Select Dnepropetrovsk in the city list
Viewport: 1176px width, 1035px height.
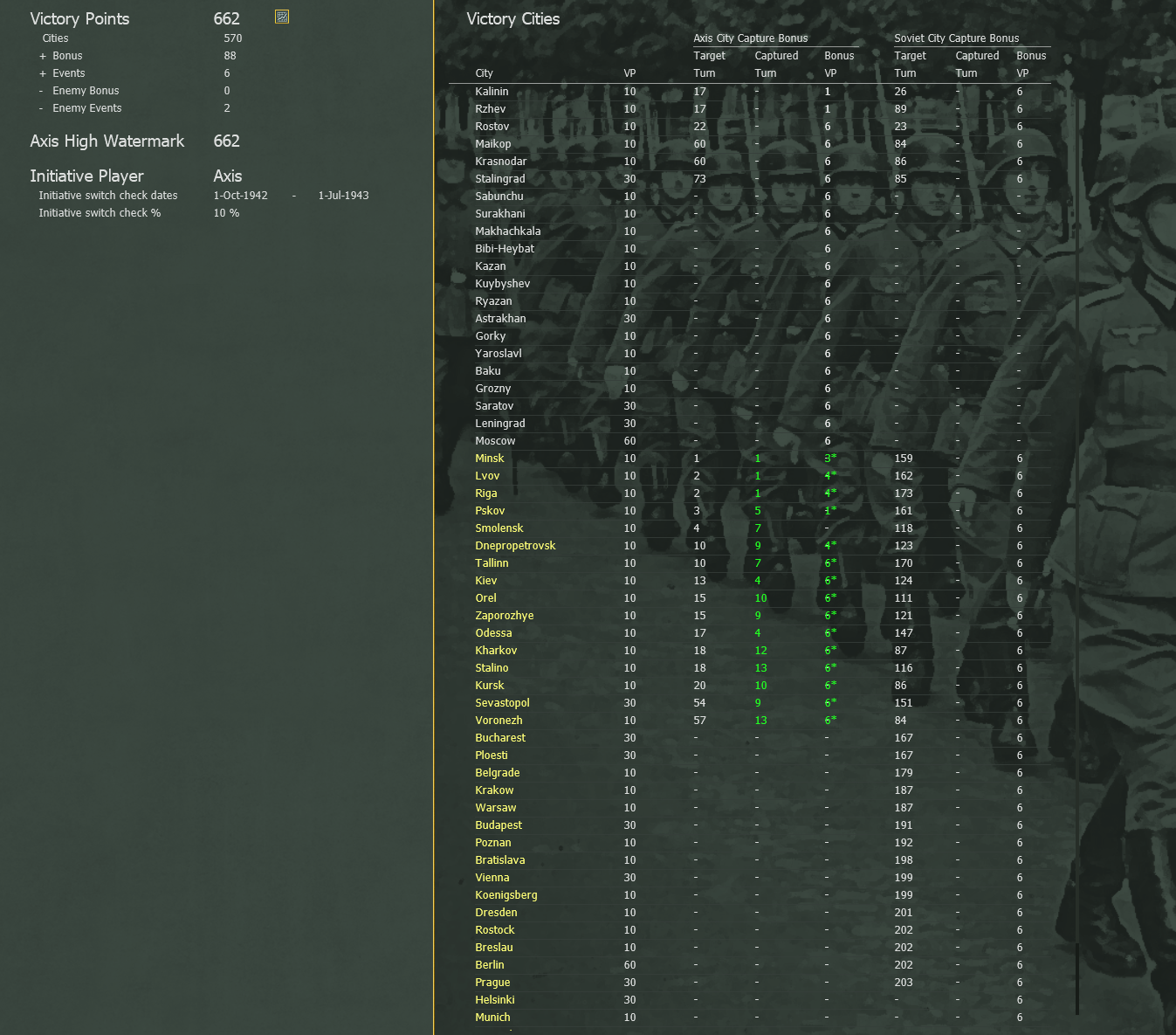point(515,546)
